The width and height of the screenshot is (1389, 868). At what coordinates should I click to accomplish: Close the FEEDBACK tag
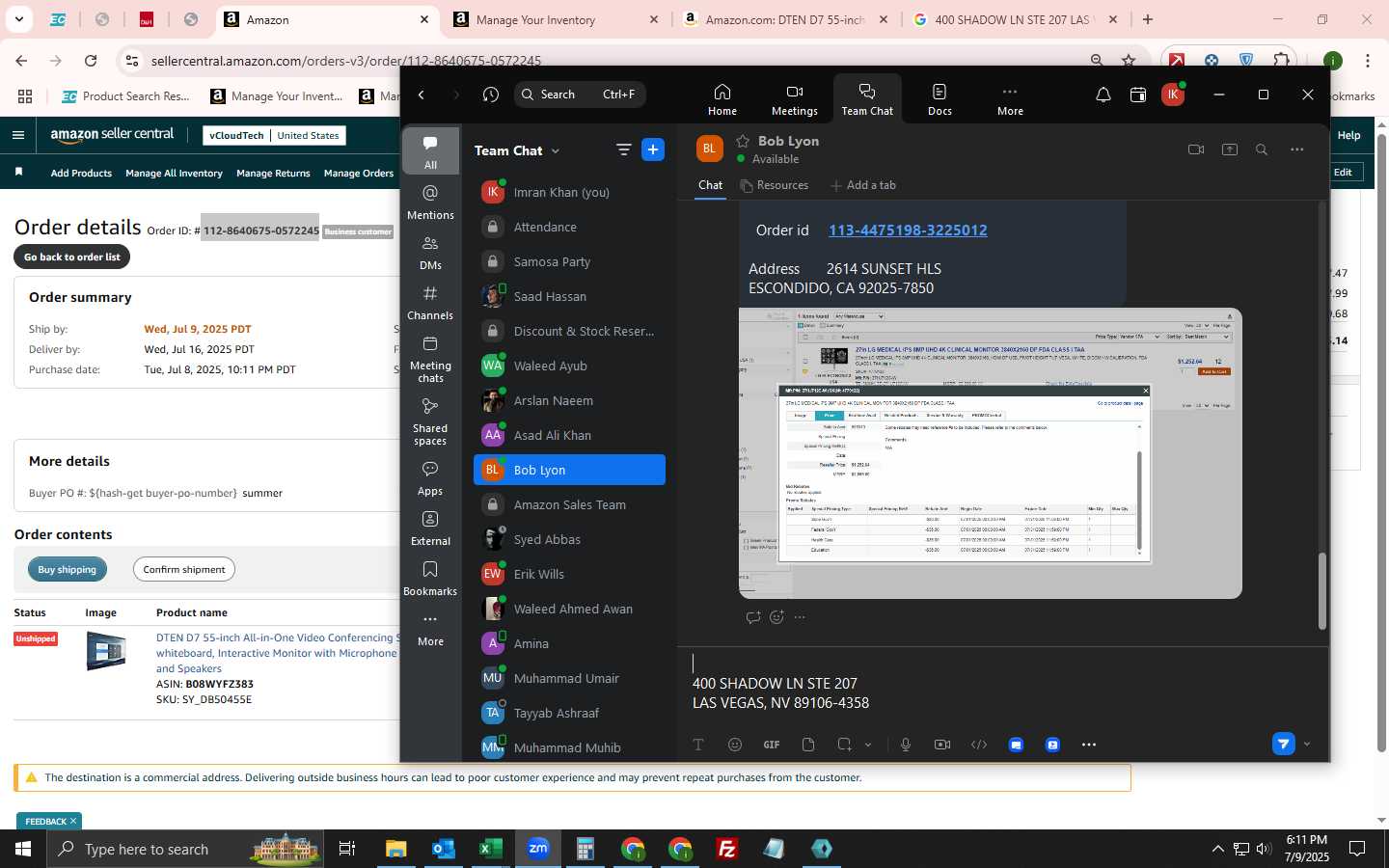click(x=72, y=821)
